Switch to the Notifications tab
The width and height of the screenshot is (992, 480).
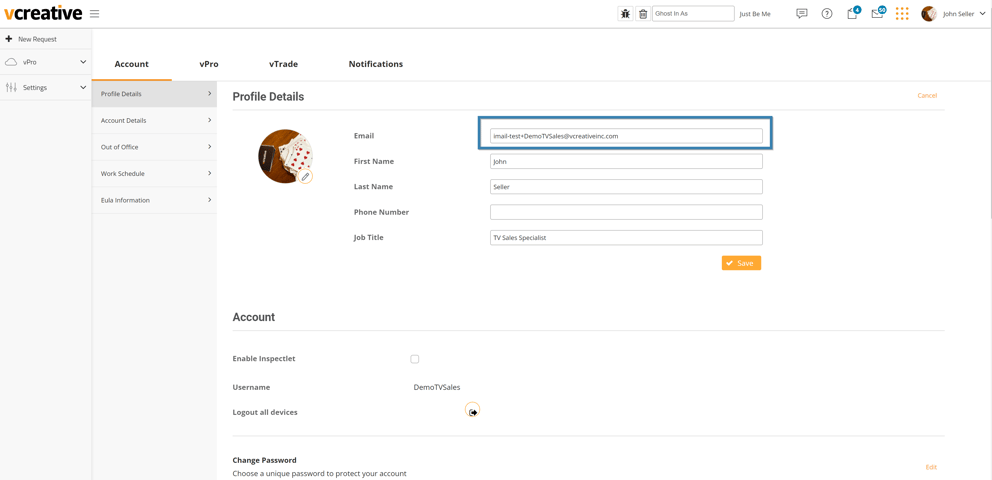(376, 64)
